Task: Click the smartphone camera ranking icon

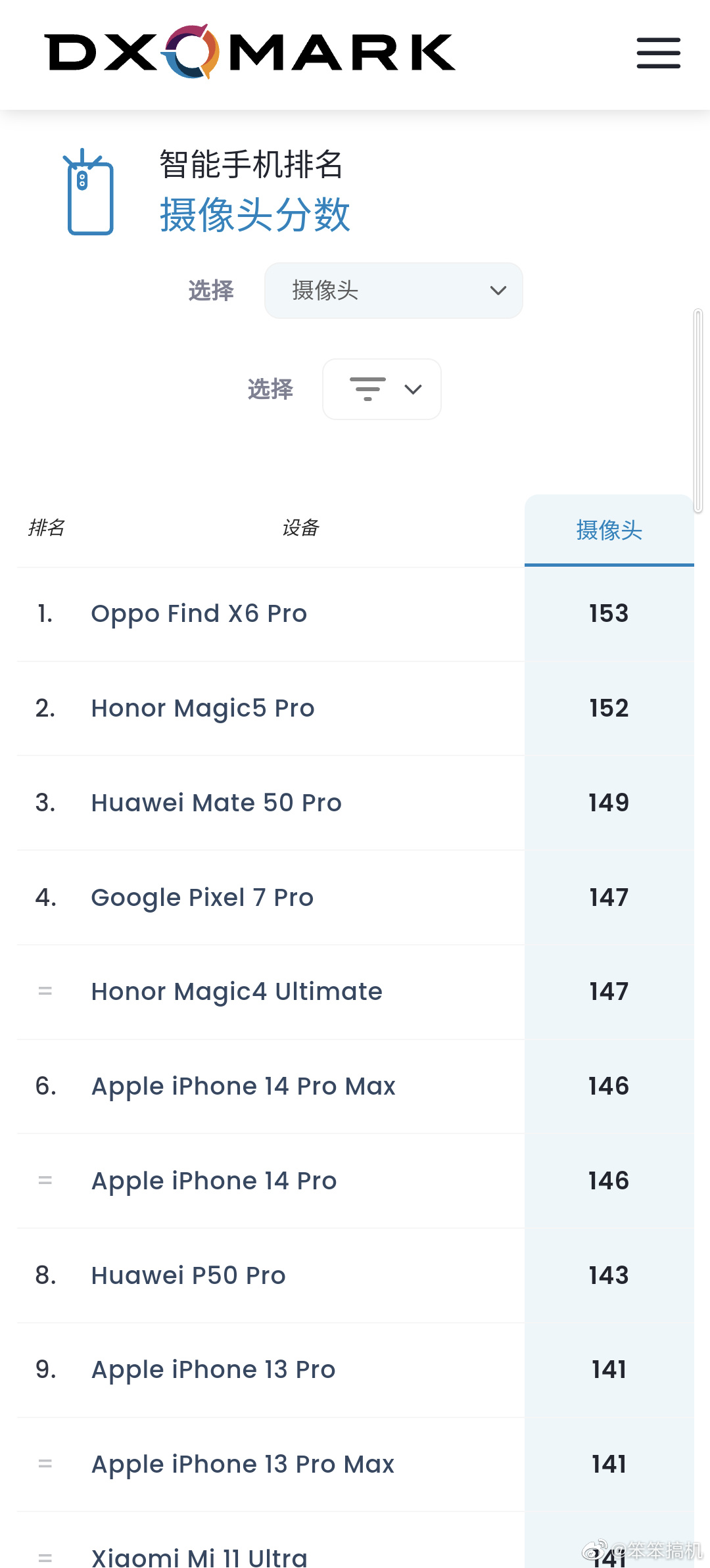Action: tap(90, 192)
